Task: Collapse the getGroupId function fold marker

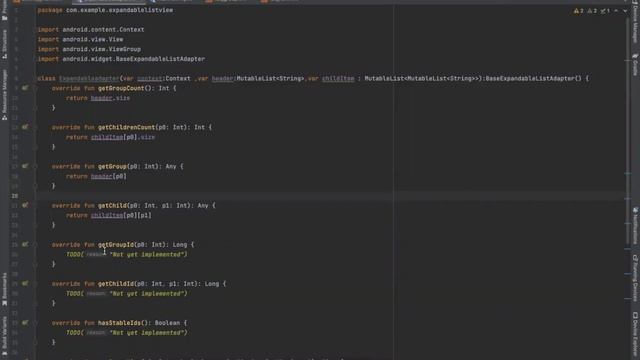Action: click(x=36, y=244)
